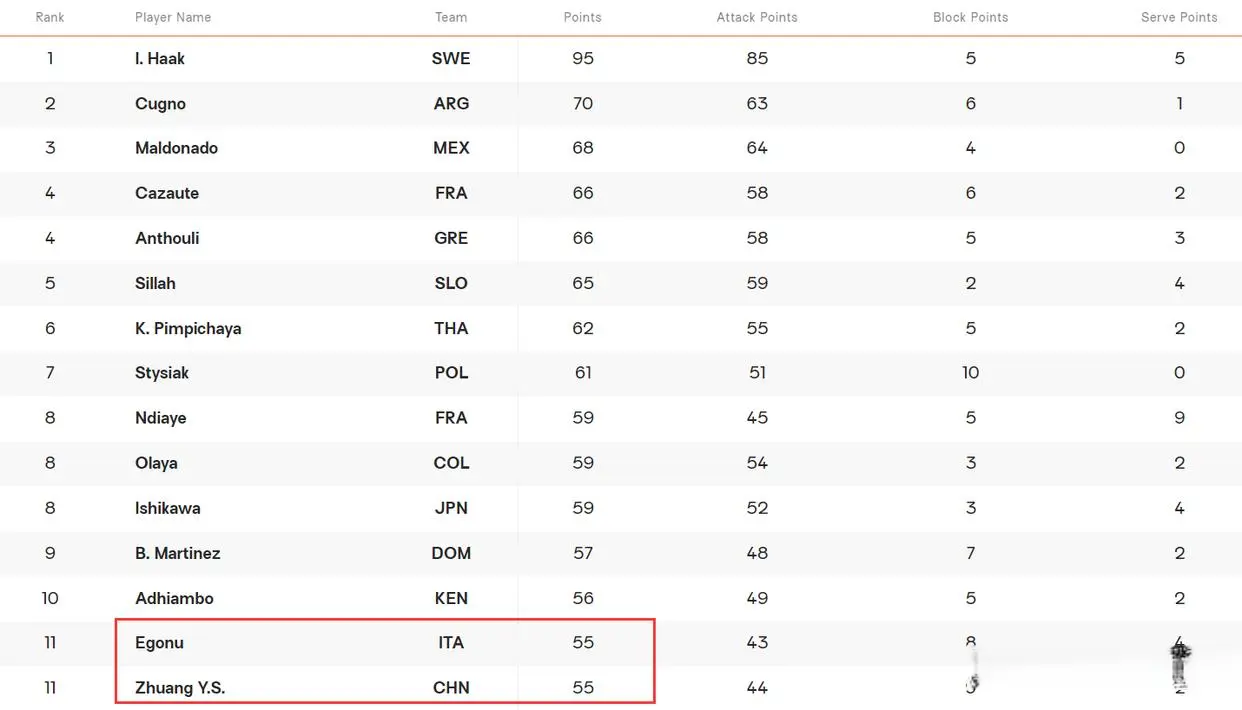Open K. Pimpichaya's player page

[x=188, y=328]
